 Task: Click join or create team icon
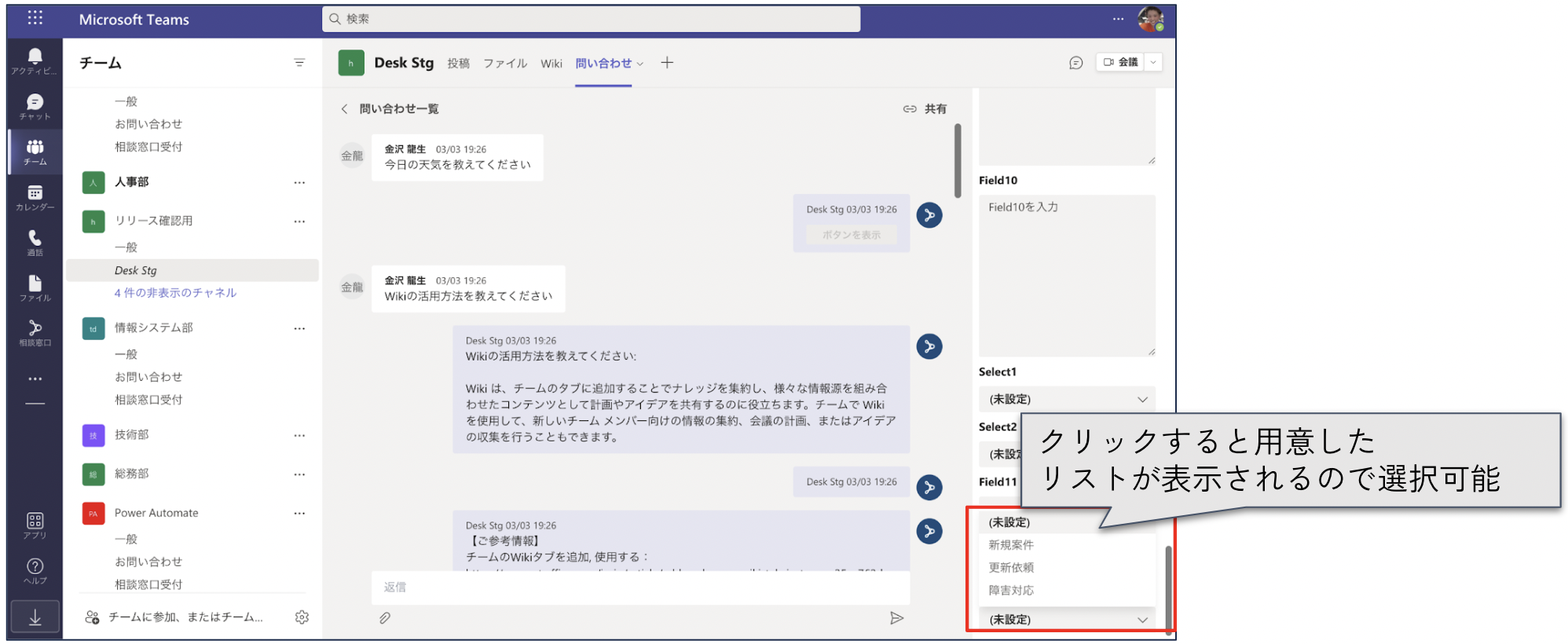point(92,617)
